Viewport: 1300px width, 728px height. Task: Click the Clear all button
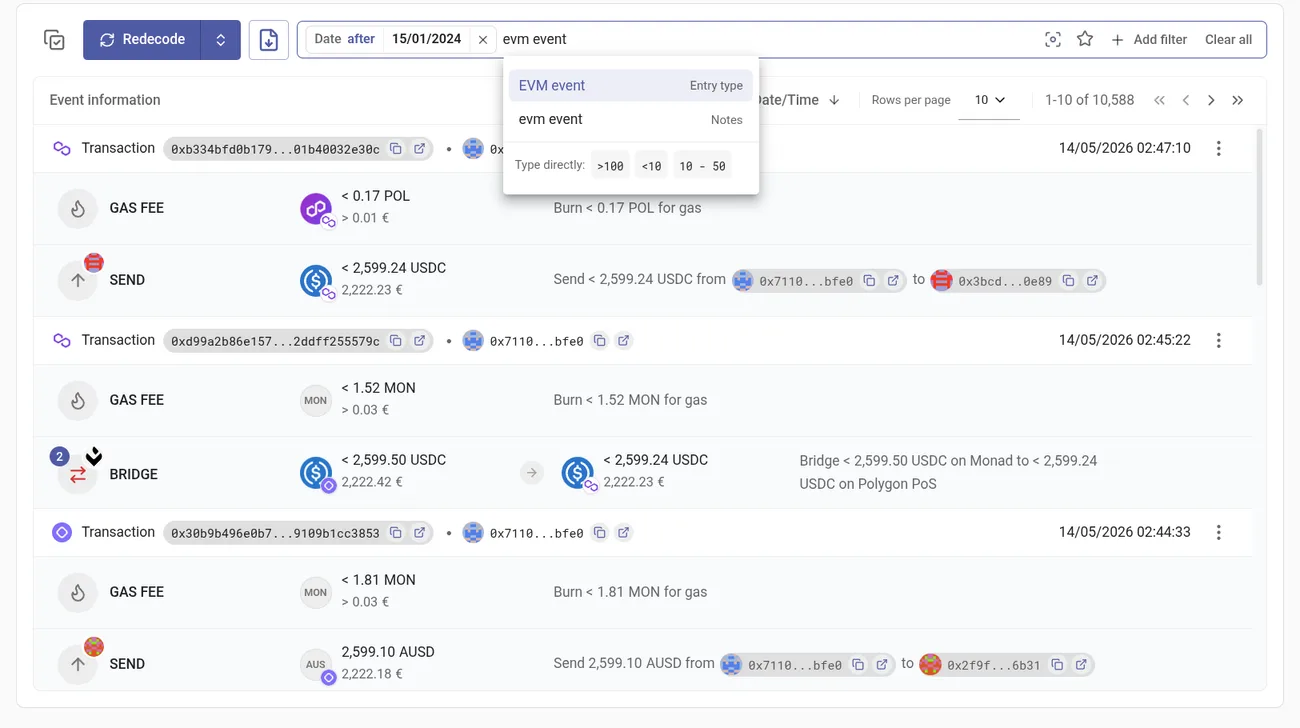(x=1228, y=40)
